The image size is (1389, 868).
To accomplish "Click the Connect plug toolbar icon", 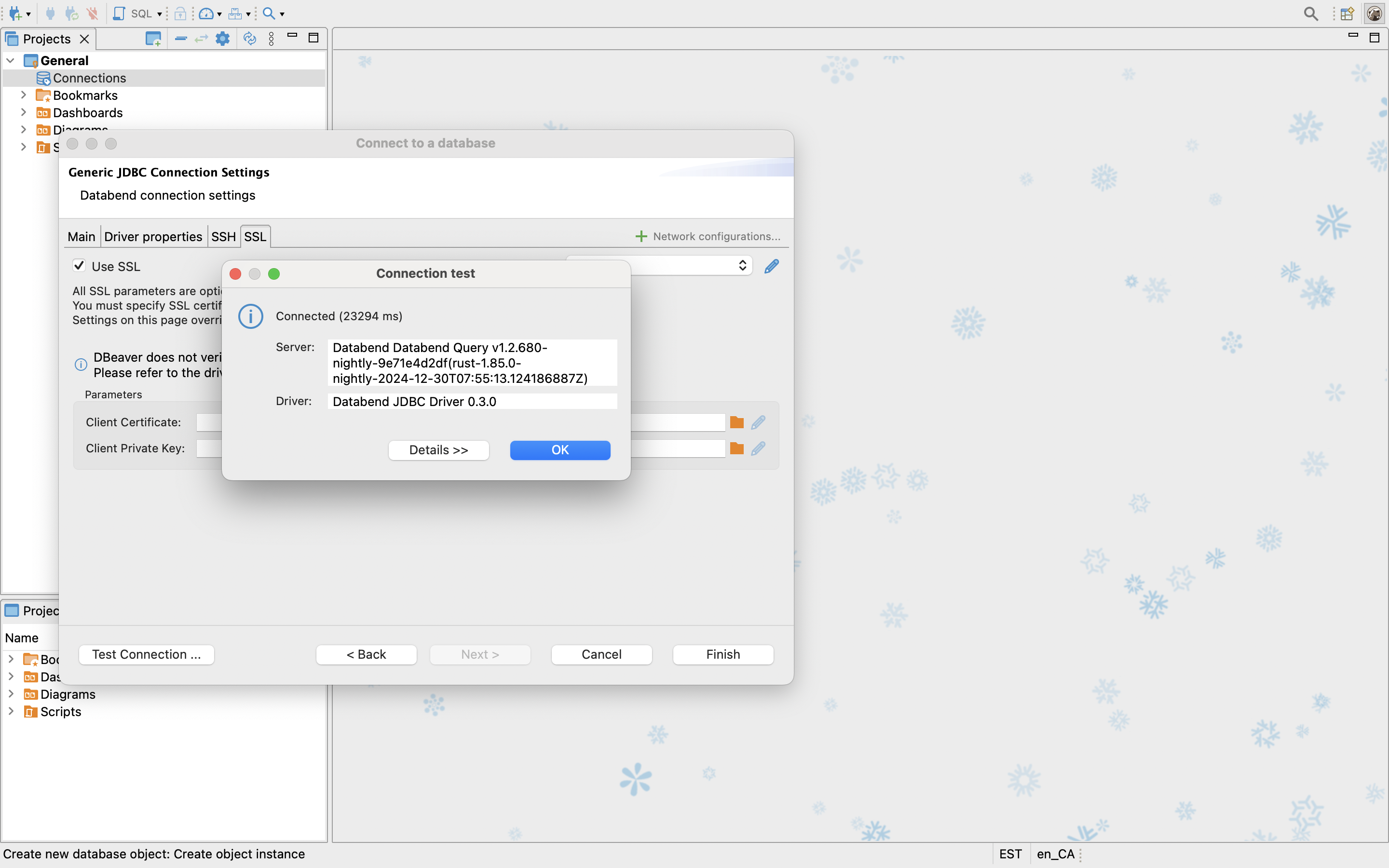I will click(51, 13).
